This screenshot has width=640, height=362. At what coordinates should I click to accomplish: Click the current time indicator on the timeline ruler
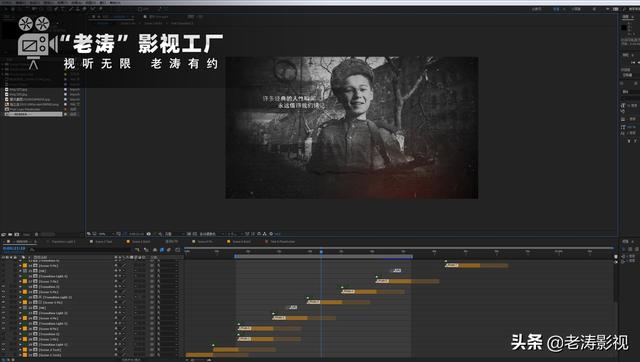(321, 252)
